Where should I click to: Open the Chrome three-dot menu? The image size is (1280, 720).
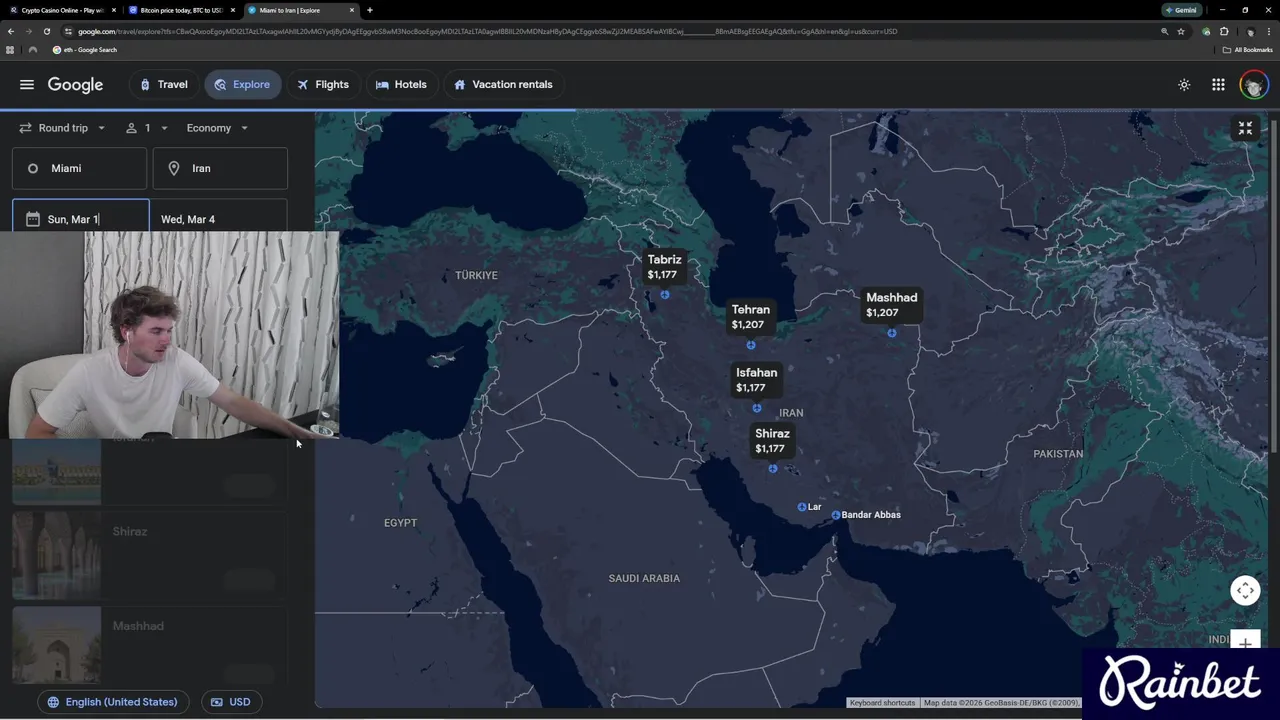(x=1269, y=31)
